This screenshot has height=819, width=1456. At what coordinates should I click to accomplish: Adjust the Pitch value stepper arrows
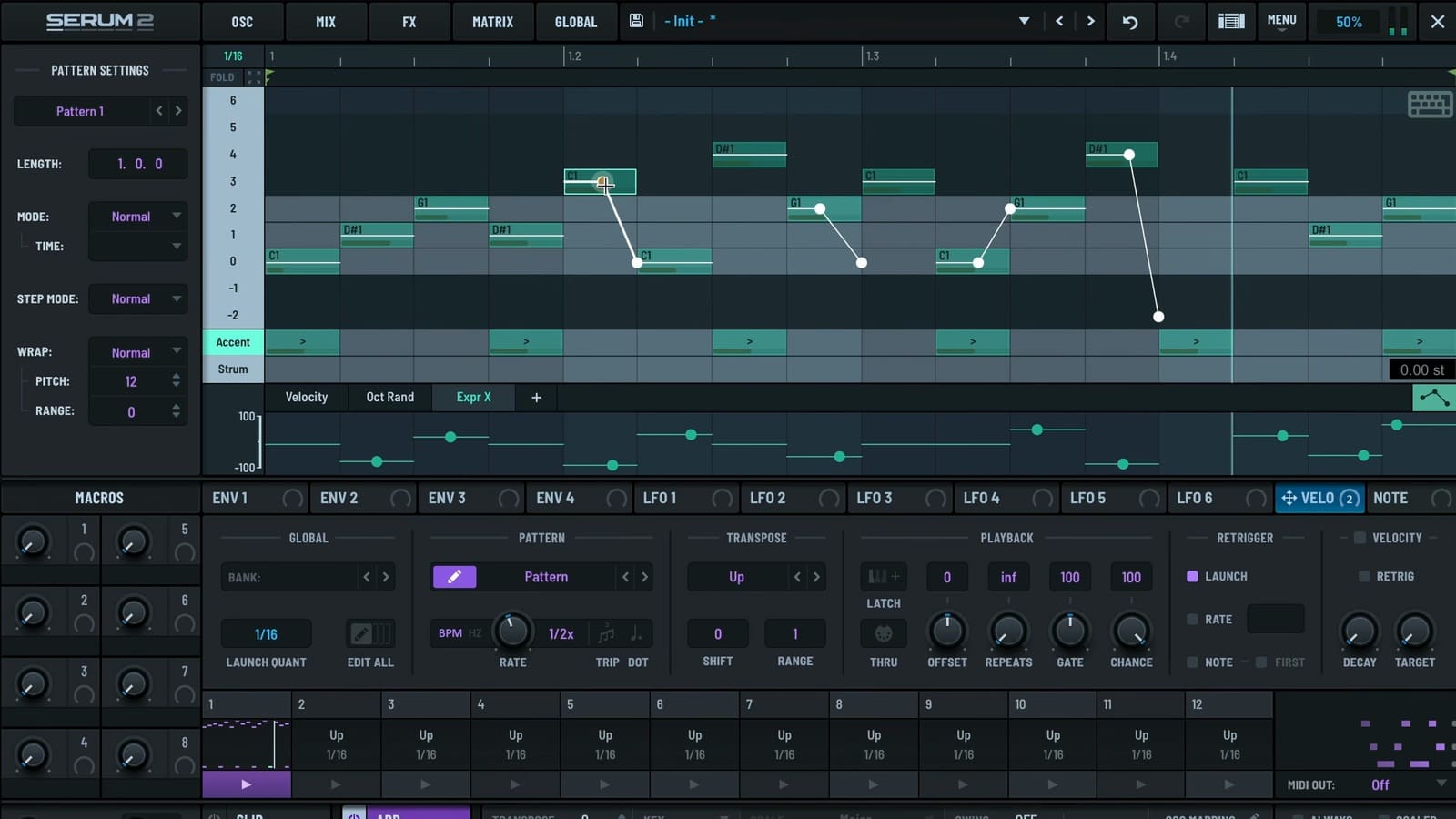tap(176, 381)
